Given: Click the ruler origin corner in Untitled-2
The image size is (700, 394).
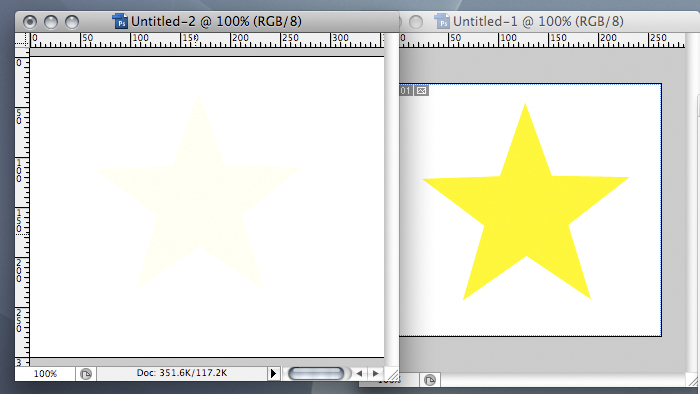Looking at the screenshot, I should click(22, 40).
